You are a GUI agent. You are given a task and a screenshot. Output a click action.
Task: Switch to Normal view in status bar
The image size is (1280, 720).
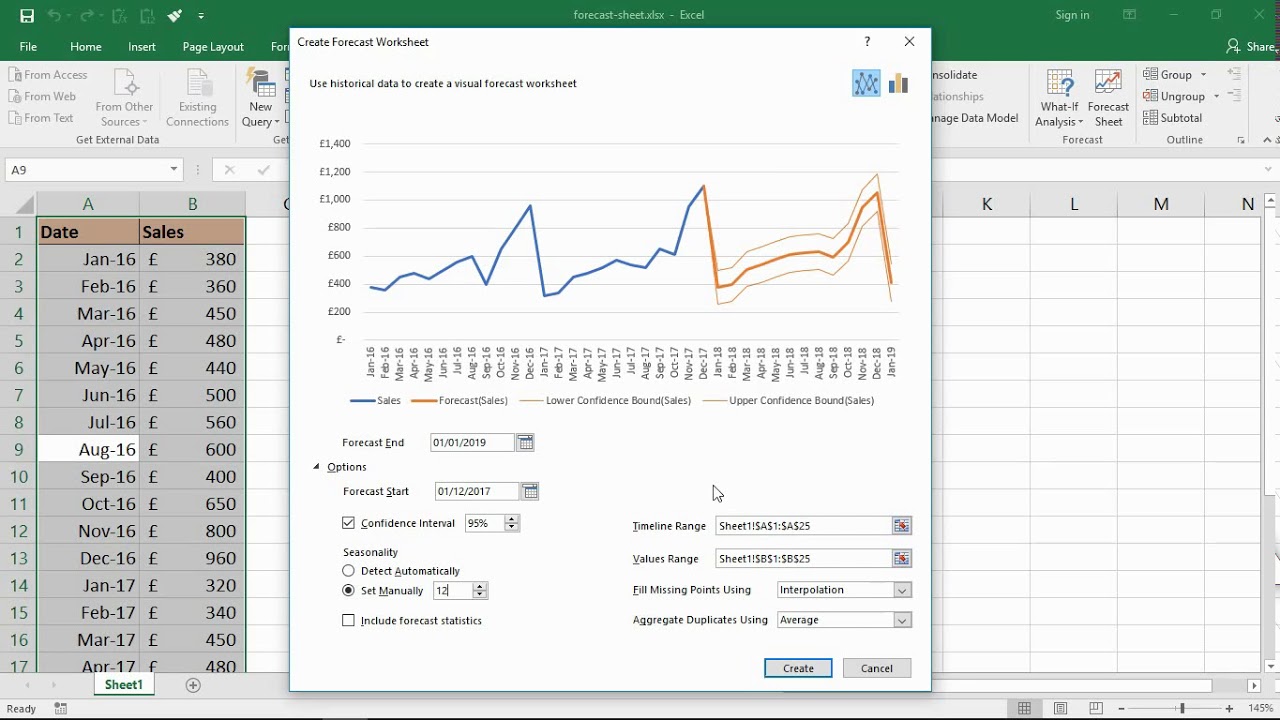tap(1024, 709)
